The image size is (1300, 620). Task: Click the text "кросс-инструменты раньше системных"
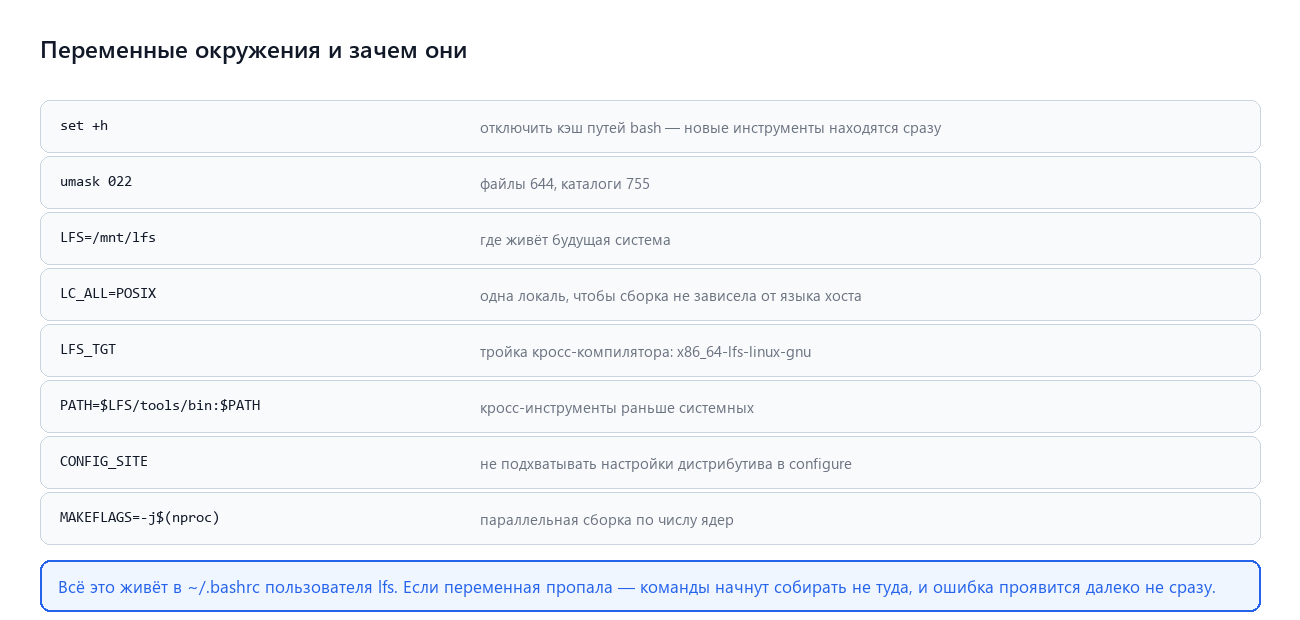click(617, 408)
